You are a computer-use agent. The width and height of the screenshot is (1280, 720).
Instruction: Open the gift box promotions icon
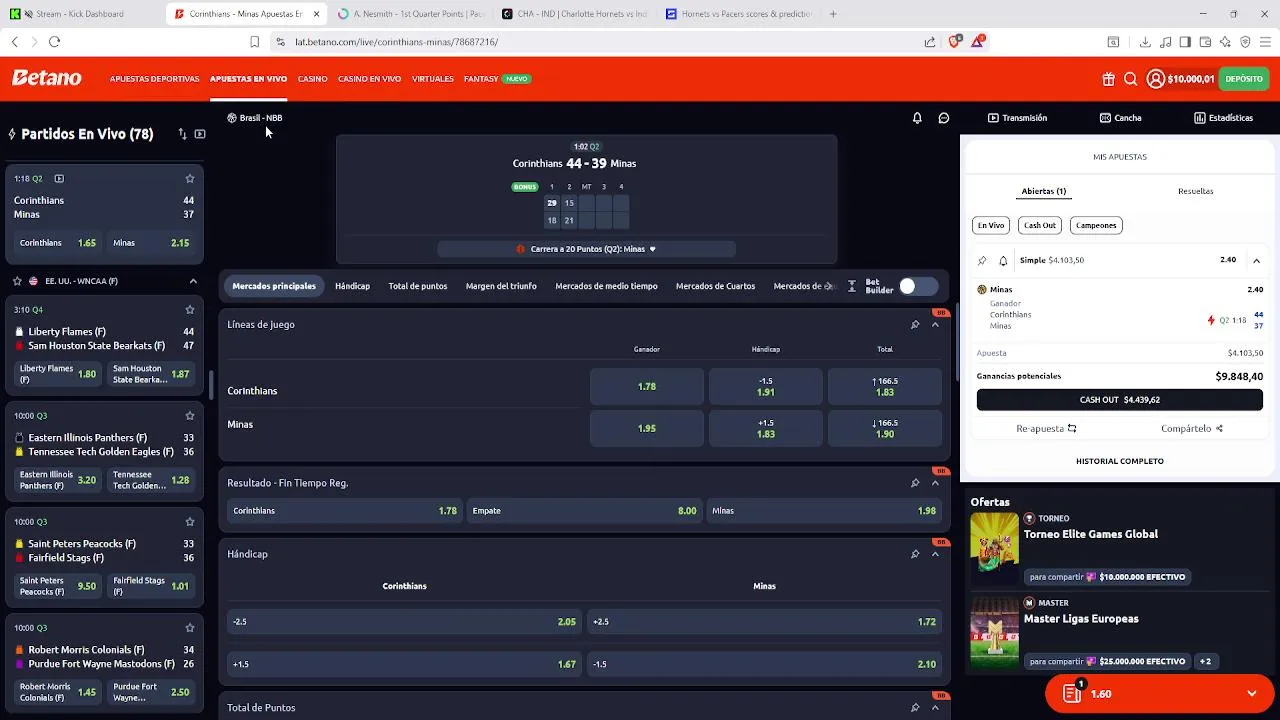(1108, 79)
